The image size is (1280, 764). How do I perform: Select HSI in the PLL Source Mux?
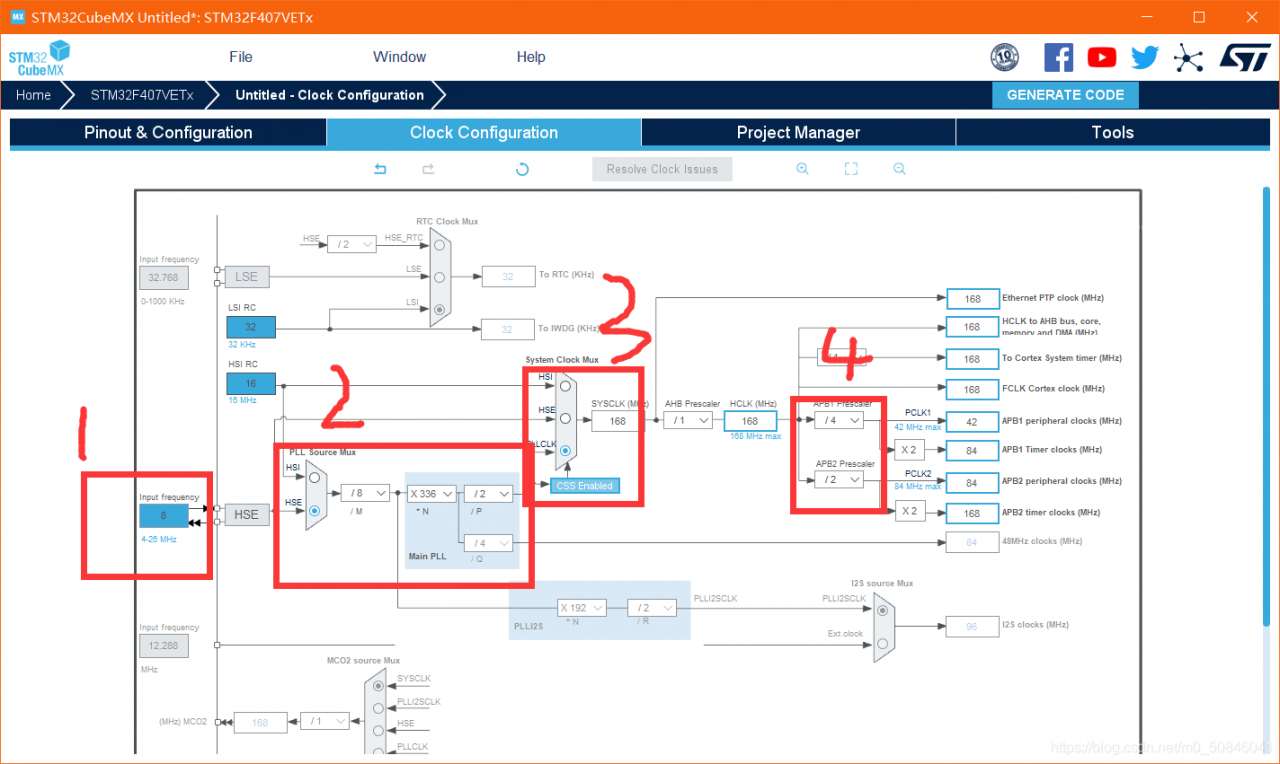[314, 477]
